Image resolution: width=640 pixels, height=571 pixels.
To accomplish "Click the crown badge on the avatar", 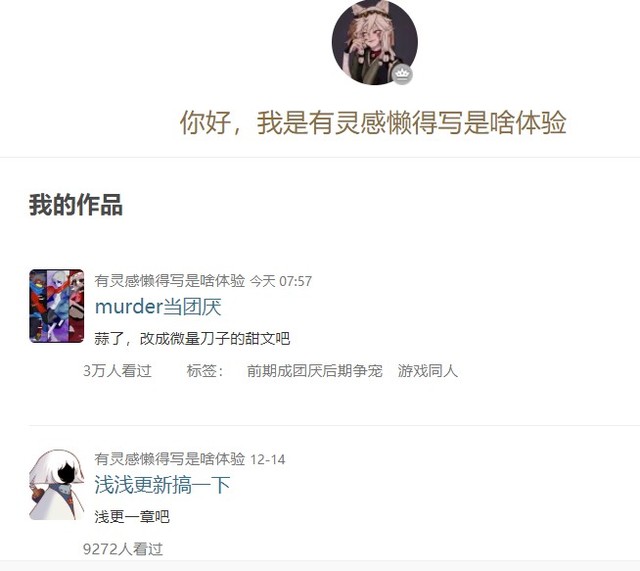I will [402, 74].
